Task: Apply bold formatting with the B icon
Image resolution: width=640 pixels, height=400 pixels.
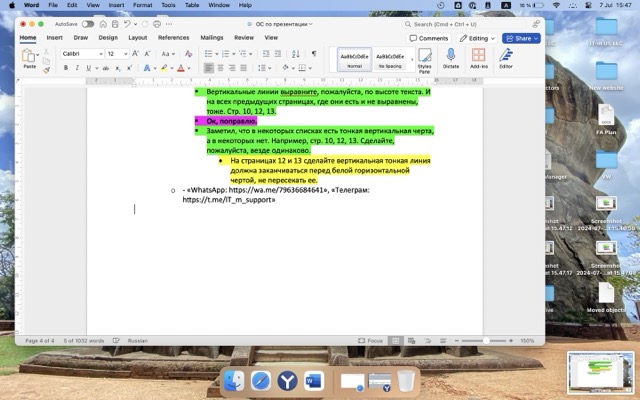Action: click(65, 68)
